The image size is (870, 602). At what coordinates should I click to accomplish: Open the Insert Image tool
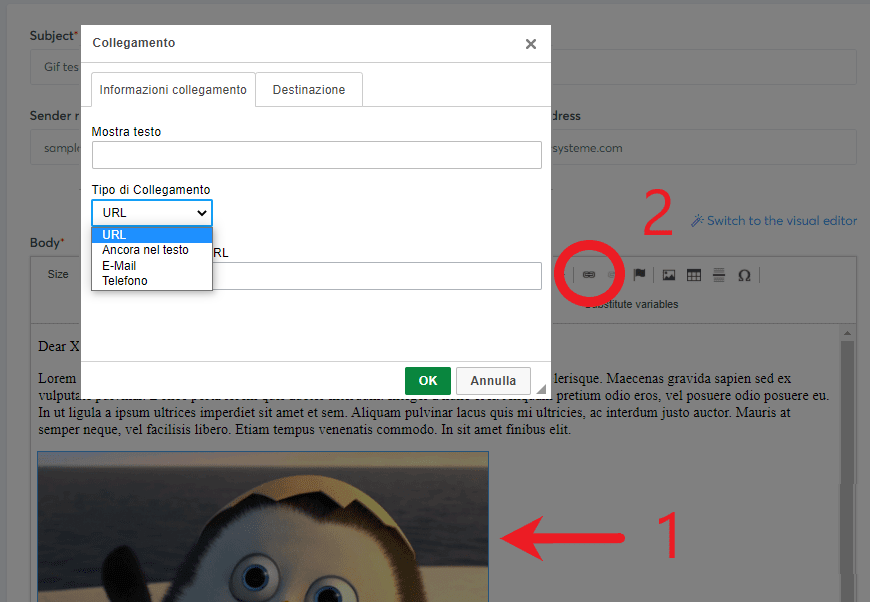(x=668, y=274)
